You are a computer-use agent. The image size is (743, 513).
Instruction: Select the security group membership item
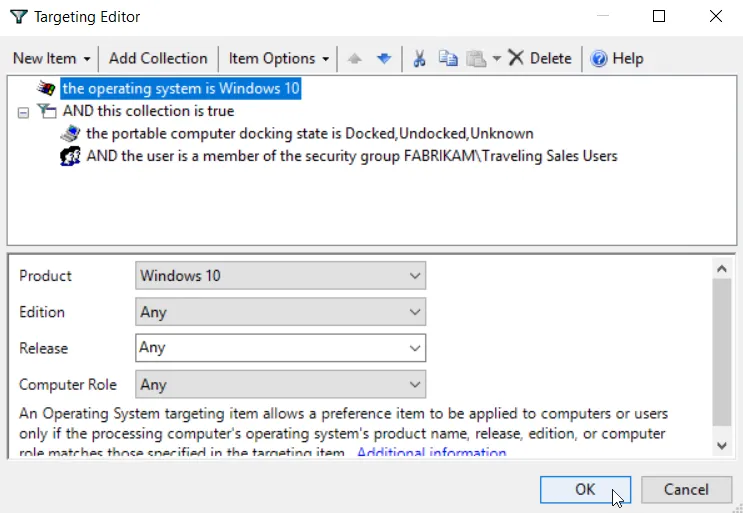click(352, 156)
